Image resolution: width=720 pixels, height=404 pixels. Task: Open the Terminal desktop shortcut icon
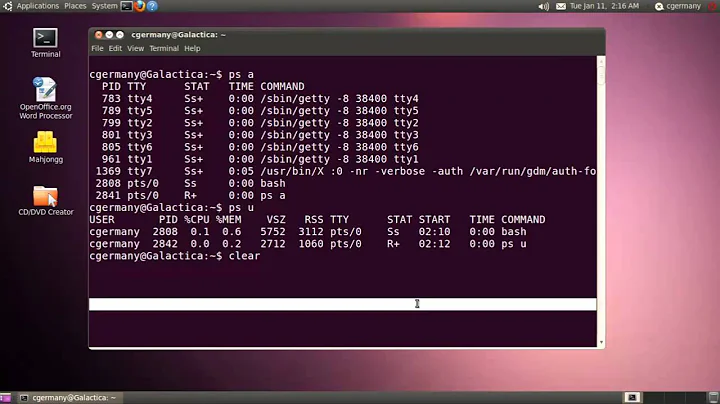(x=45, y=38)
